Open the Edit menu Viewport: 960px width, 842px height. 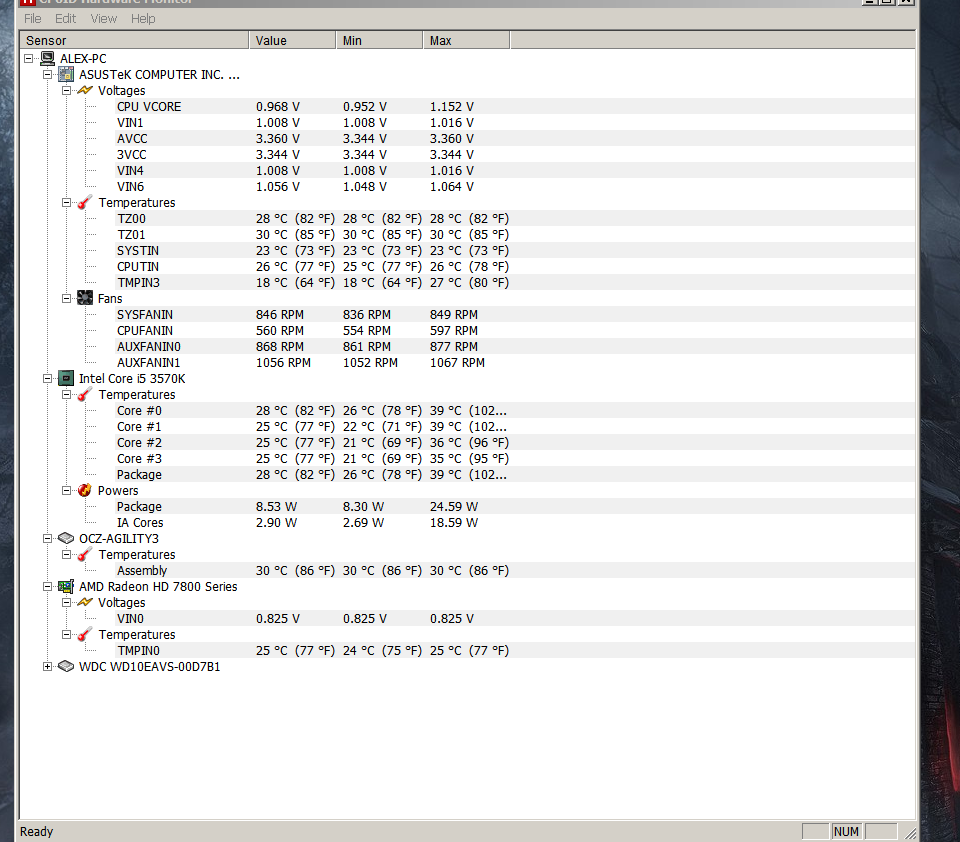point(66,19)
